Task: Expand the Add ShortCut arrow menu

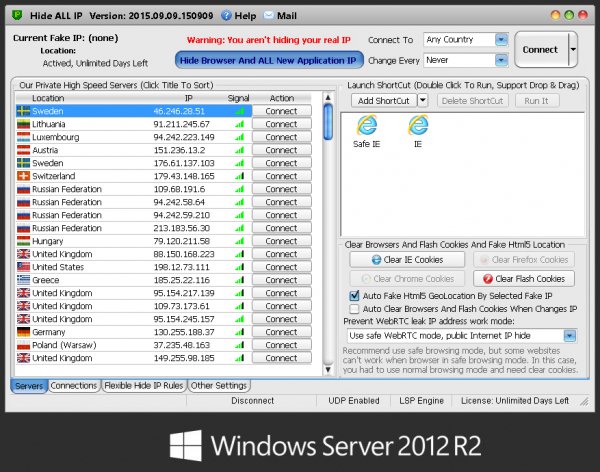Action: 422,101
